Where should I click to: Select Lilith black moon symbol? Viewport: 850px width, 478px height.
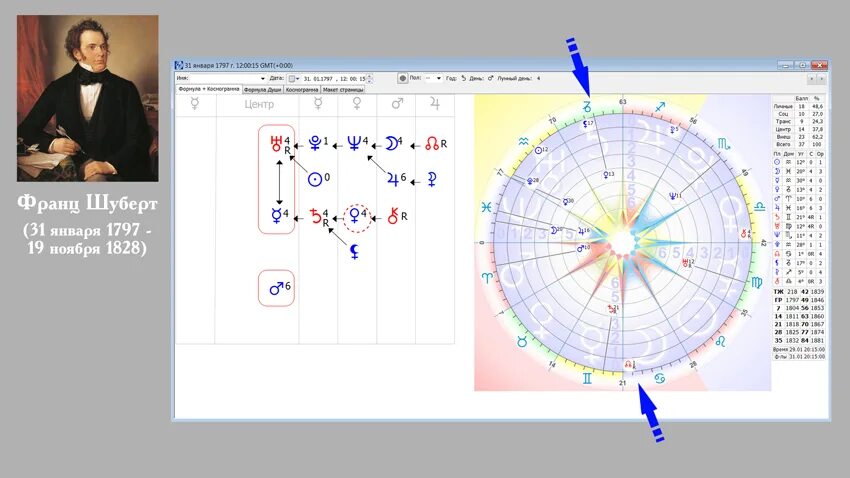pos(354,251)
